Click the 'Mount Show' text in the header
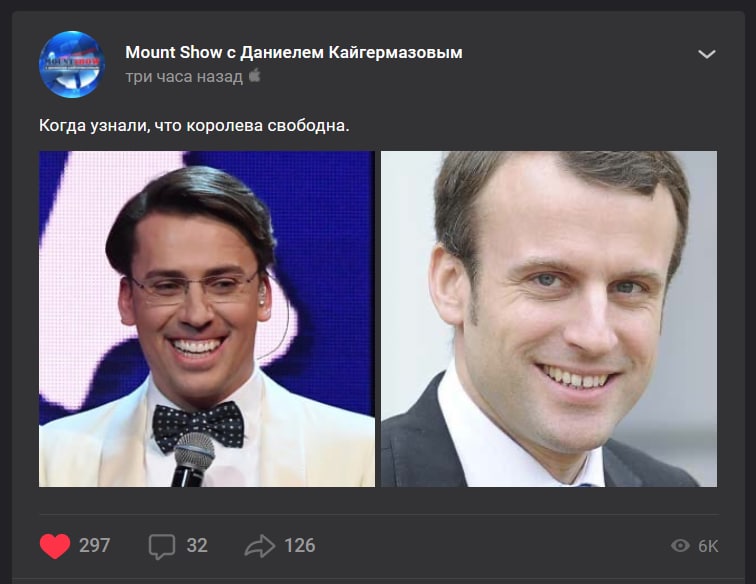The width and height of the screenshot is (756, 584). pos(174,52)
